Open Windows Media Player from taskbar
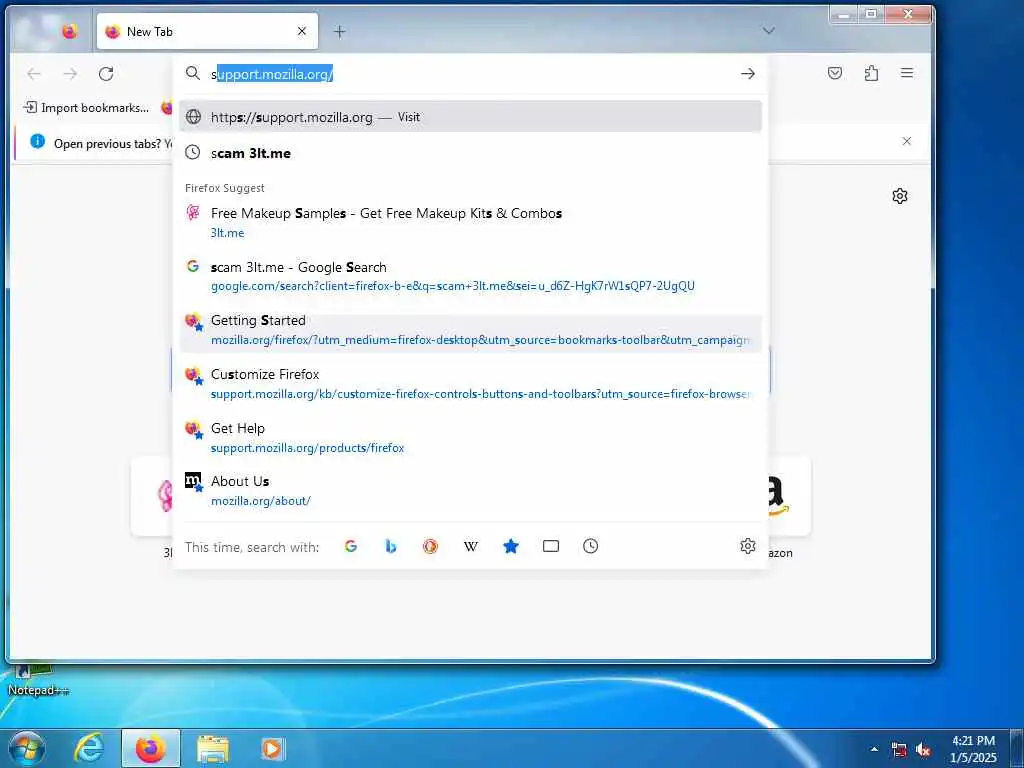The image size is (1024, 768). 272,748
